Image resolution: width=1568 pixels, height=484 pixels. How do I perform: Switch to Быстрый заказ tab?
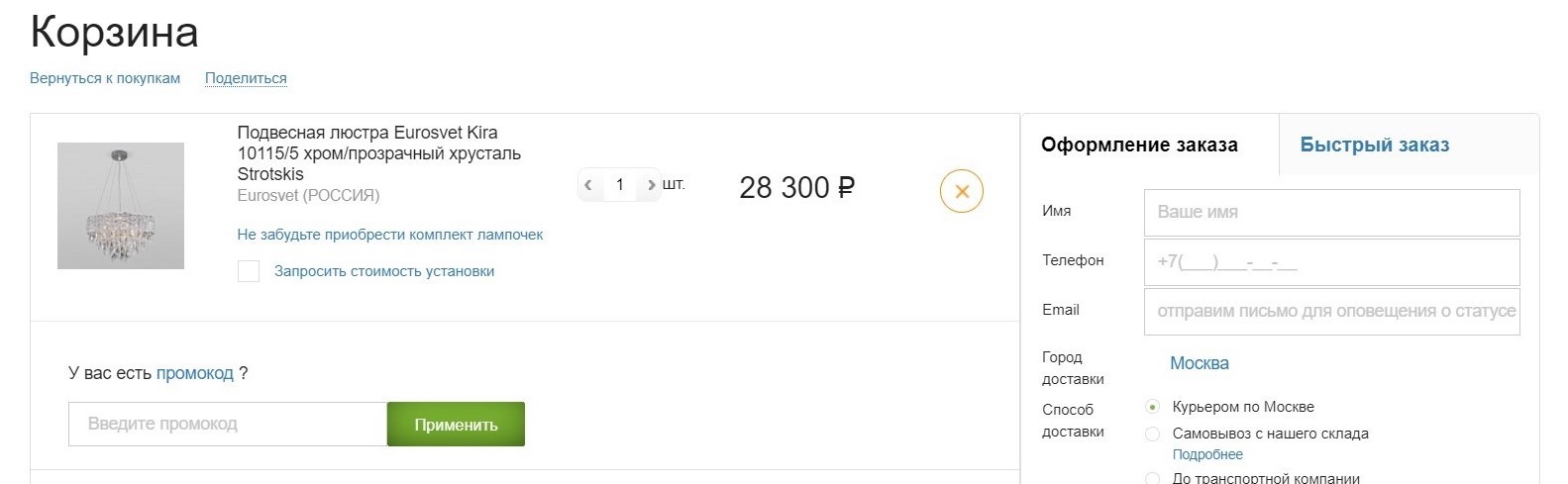(x=1374, y=145)
